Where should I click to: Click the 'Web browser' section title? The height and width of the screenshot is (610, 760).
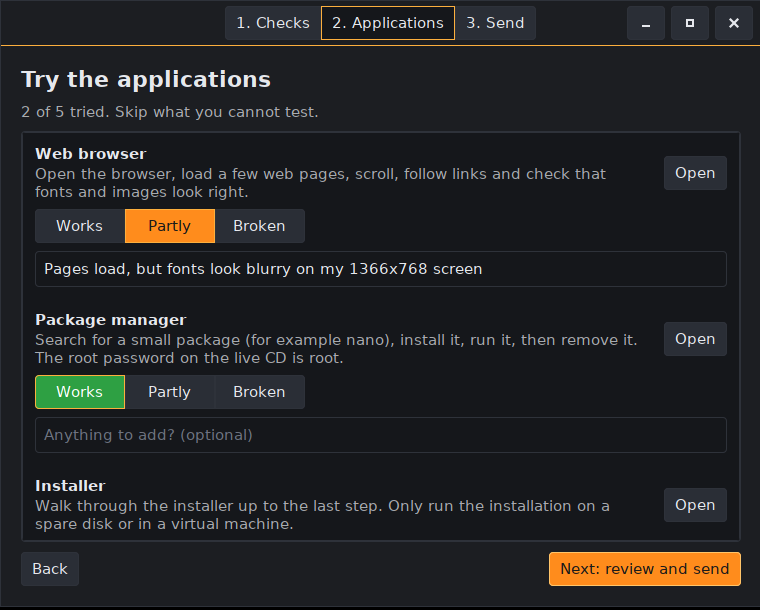91,154
